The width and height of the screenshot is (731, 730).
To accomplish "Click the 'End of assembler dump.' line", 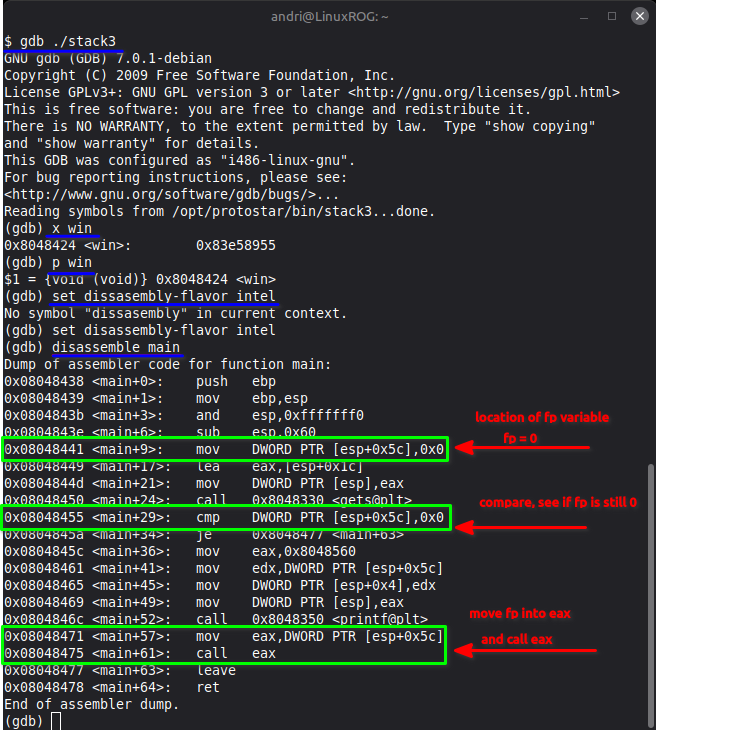I will (91, 704).
